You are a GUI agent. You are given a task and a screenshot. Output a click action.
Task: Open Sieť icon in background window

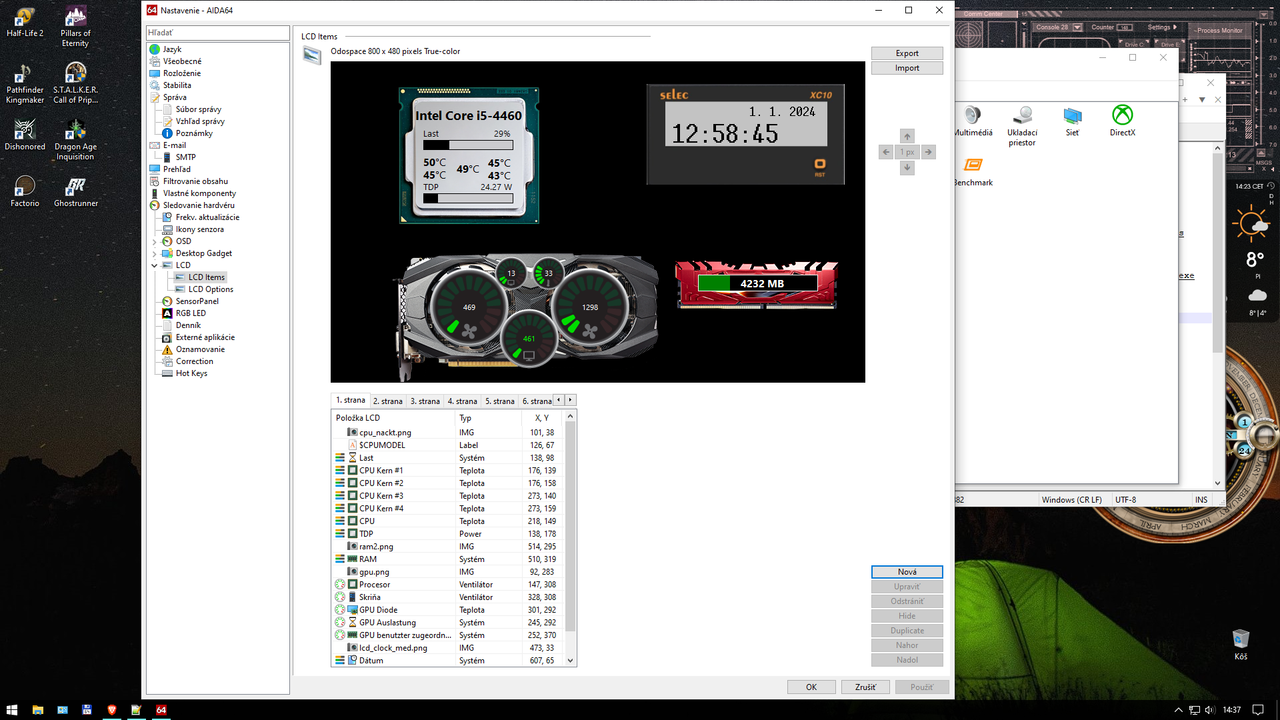coord(1072,121)
